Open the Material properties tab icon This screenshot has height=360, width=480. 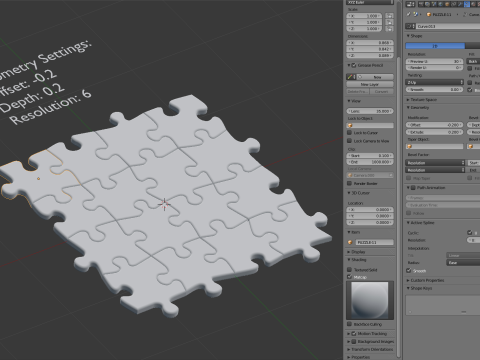coord(473,4)
